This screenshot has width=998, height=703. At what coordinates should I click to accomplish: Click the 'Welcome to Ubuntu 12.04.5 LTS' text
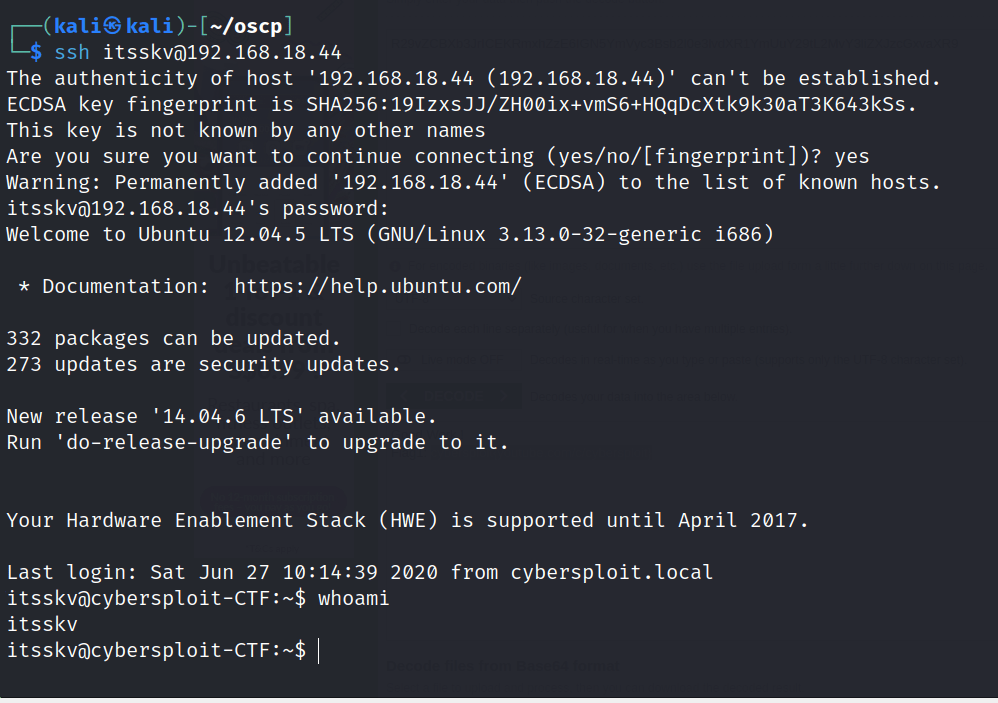(x=185, y=234)
